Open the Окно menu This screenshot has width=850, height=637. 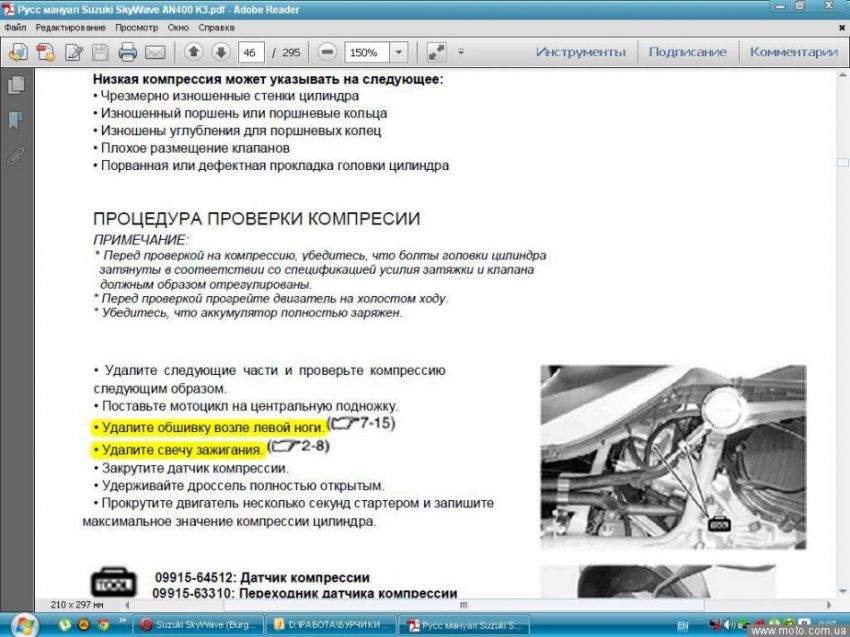tap(178, 28)
